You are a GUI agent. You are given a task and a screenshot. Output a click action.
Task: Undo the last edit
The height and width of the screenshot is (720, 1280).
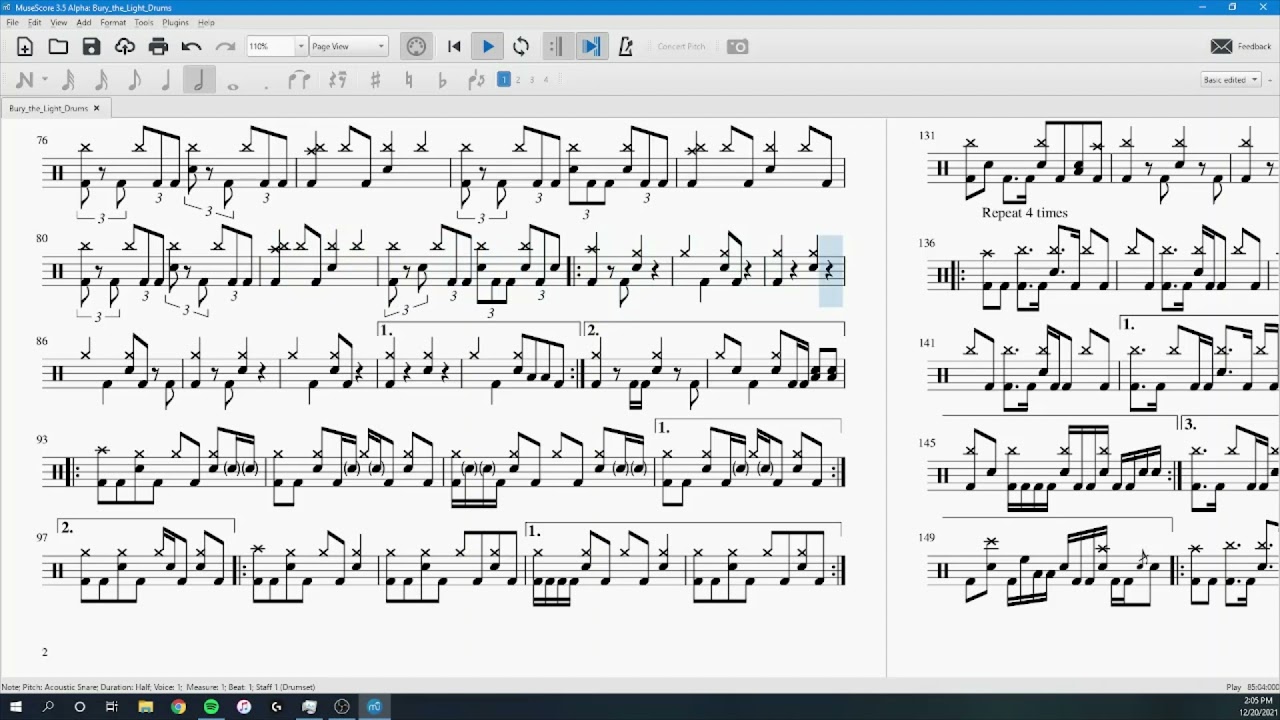tap(192, 46)
